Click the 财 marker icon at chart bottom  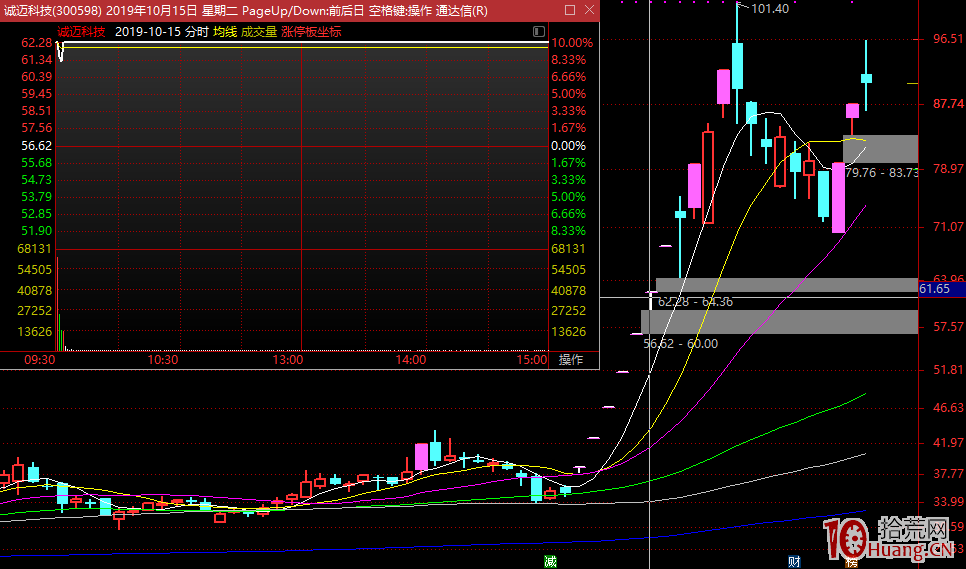coord(793,561)
